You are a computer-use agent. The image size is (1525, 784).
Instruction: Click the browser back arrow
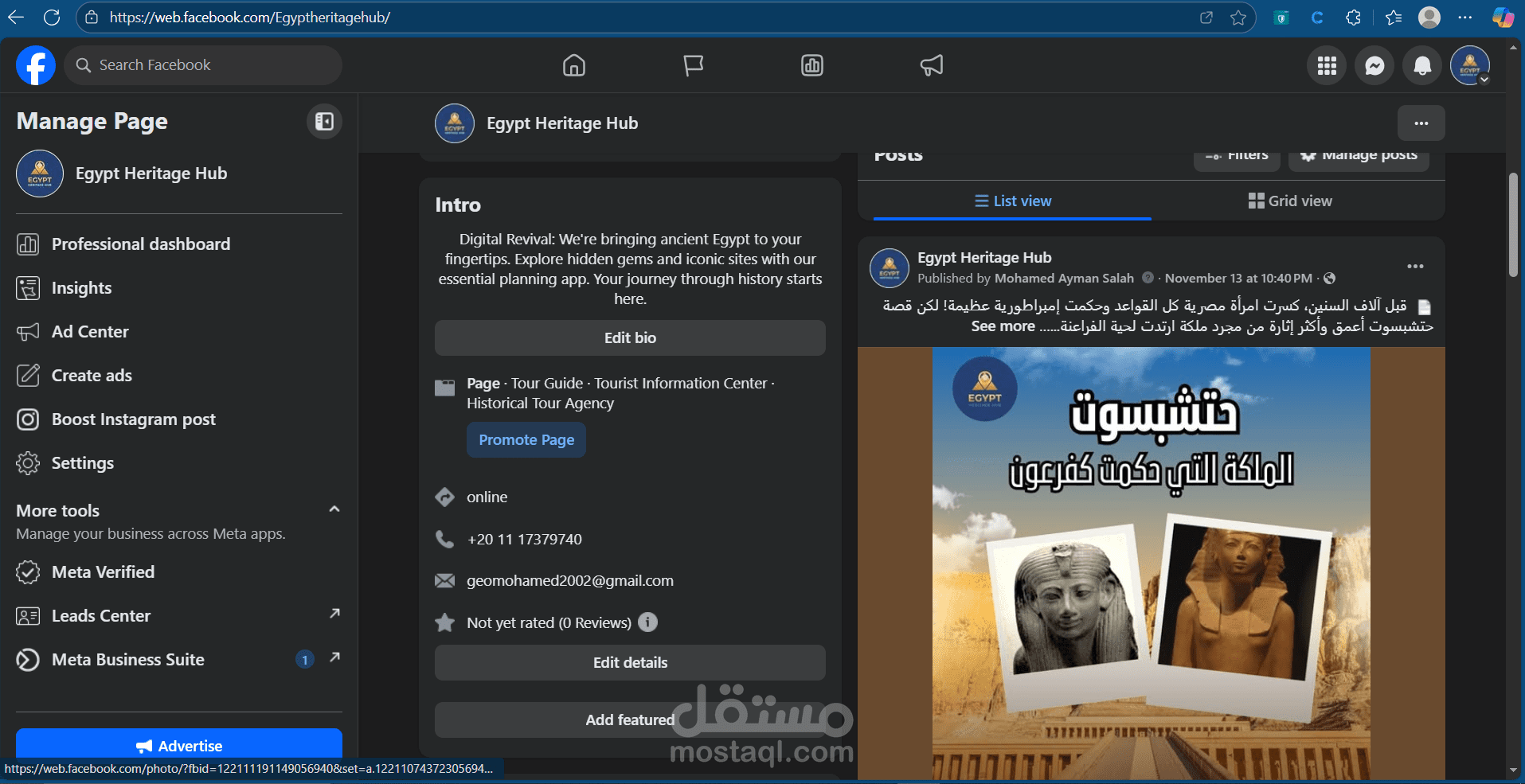[15, 18]
